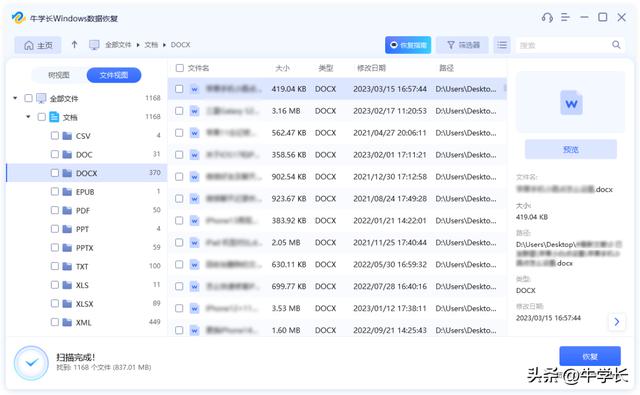Click 文档 in the breadcrumb
Screen dimensions: 640x395
[x=151, y=45]
